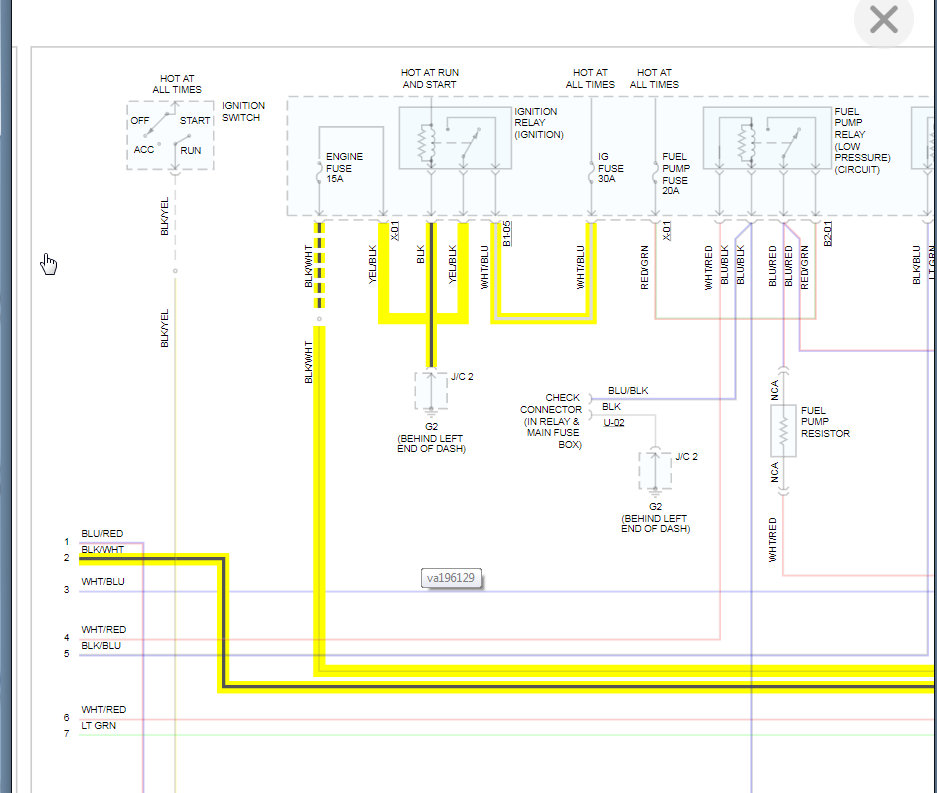Select the BLU/RED wire label at pin 1
937x793 pixels.
[102, 534]
